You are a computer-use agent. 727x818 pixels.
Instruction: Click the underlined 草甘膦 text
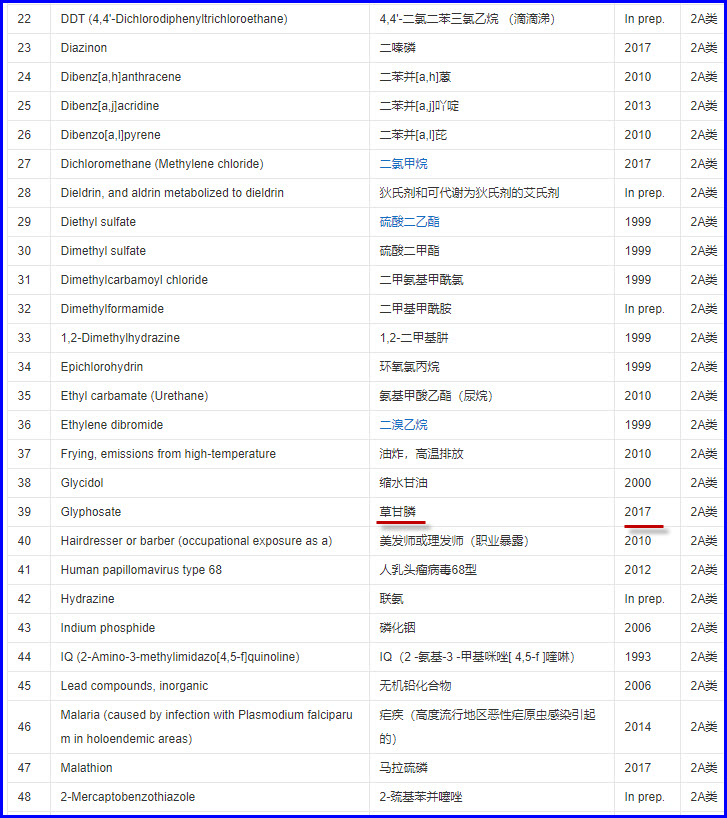pyautogui.click(x=397, y=512)
